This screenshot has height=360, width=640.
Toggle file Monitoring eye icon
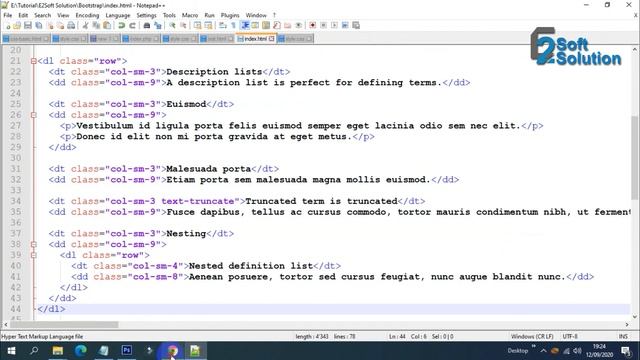(298, 25)
